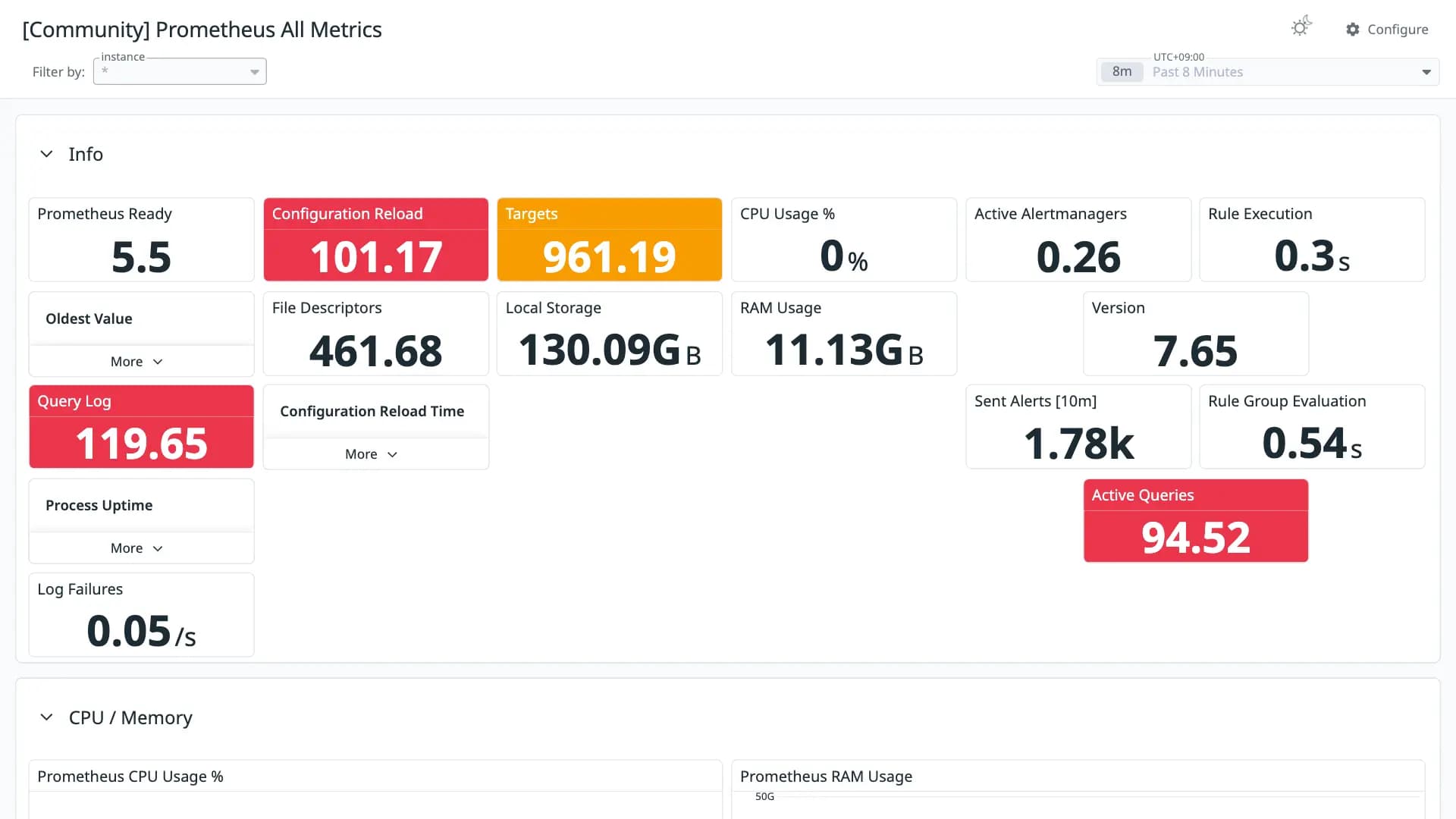Click the red Active Queries value 94.52
1456x819 pixels.
pyautogui.click(x=1195, y=538)
